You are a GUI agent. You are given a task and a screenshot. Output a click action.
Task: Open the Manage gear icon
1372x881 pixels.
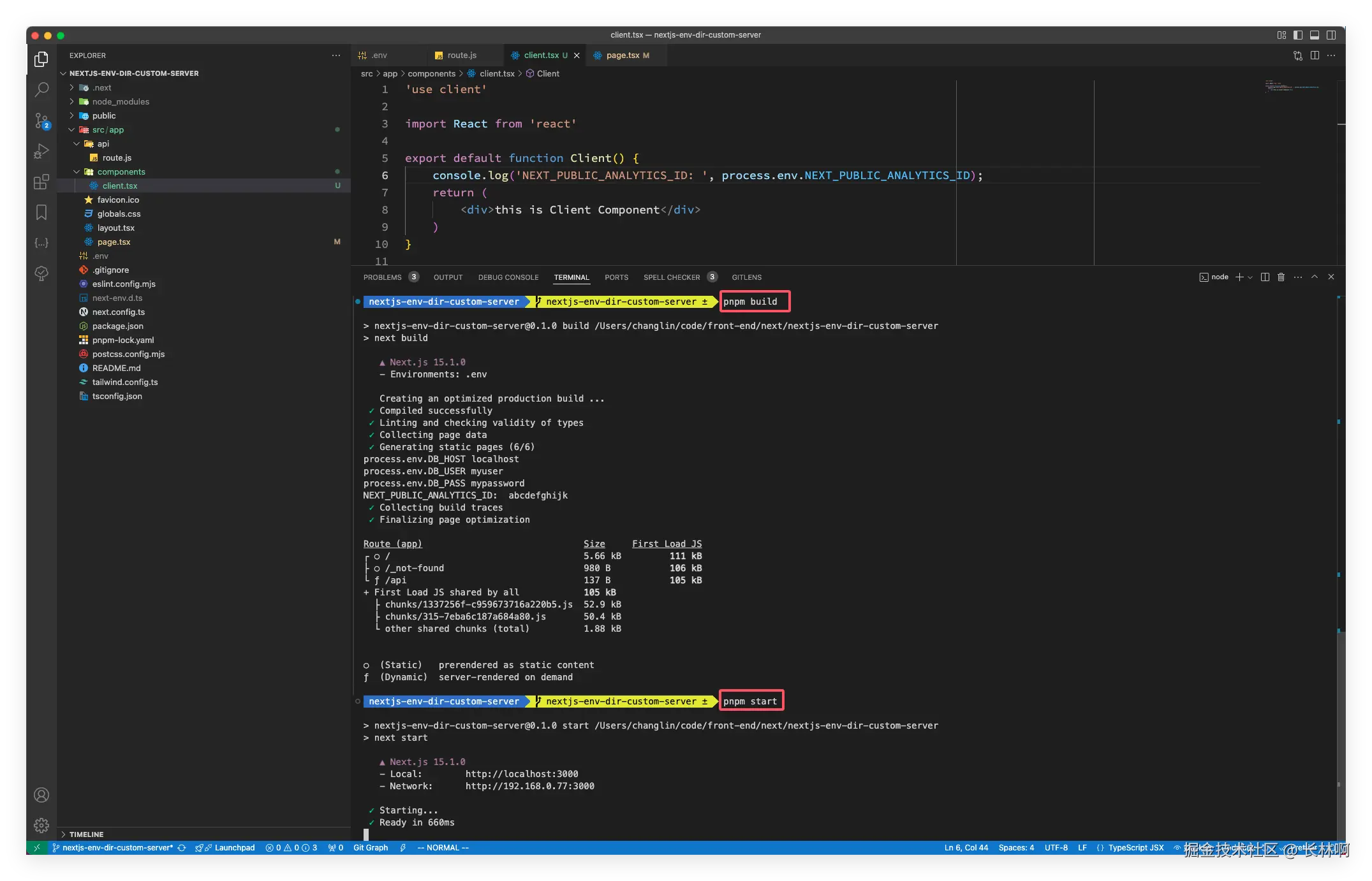[x=41, y=826]
